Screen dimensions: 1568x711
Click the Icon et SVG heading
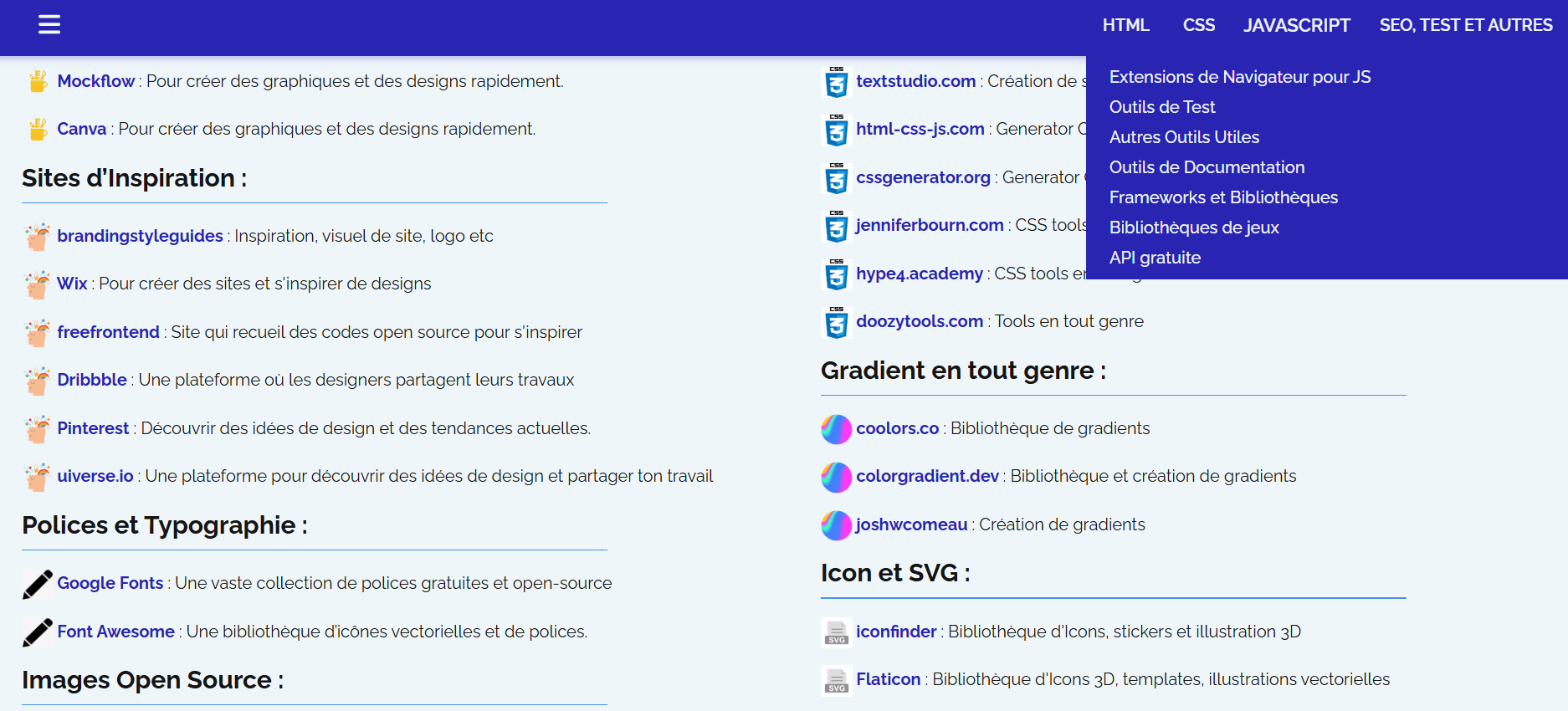[x=895, y=573]
